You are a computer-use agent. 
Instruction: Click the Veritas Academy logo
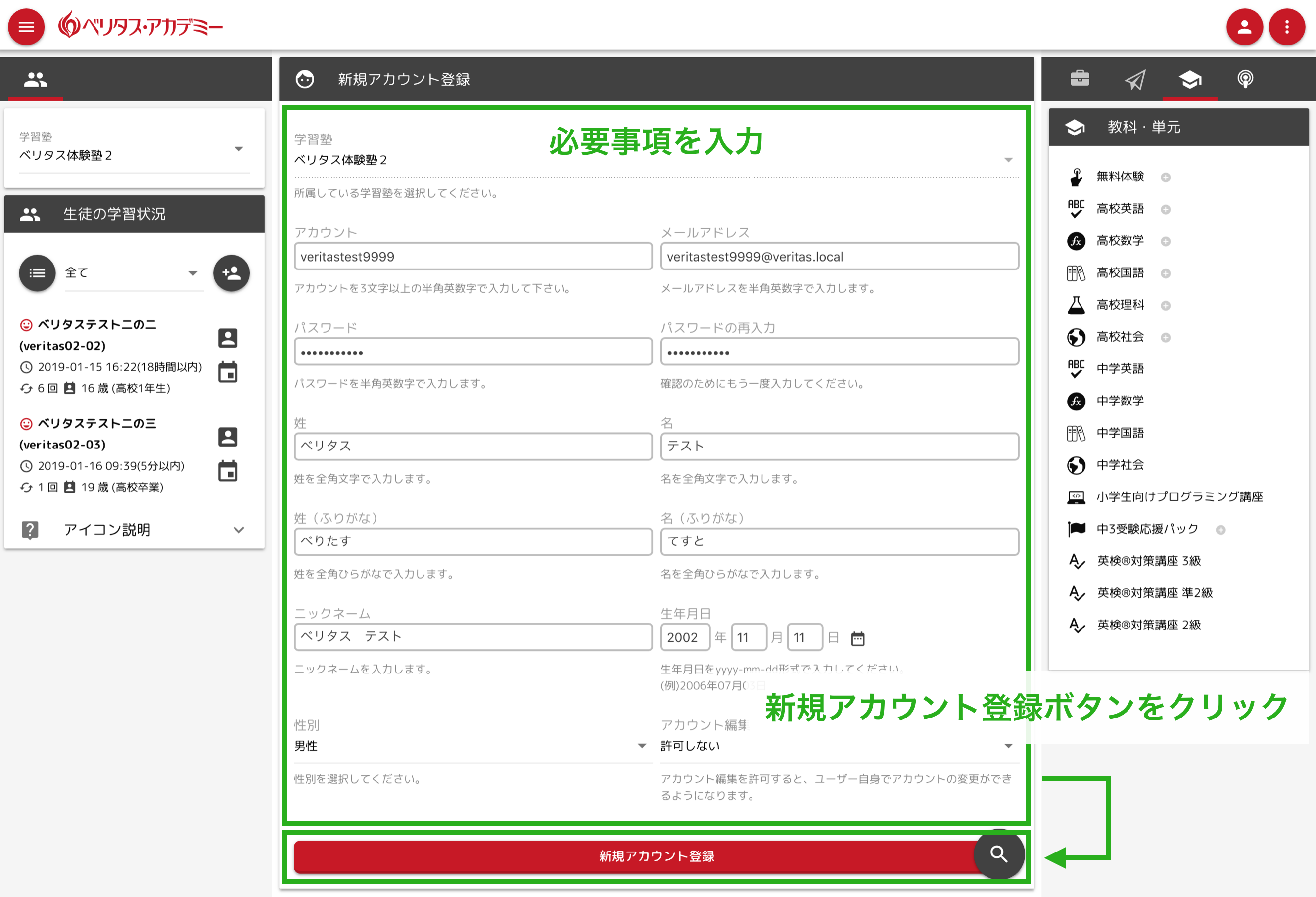pos(140,26)
